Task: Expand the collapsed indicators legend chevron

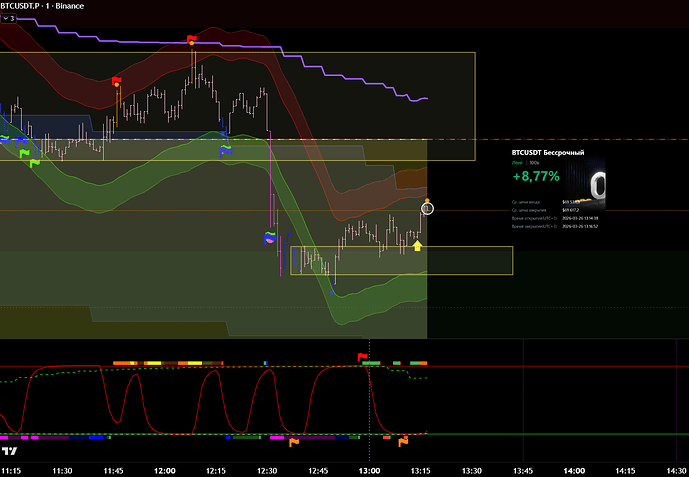Action: [10, 19]
